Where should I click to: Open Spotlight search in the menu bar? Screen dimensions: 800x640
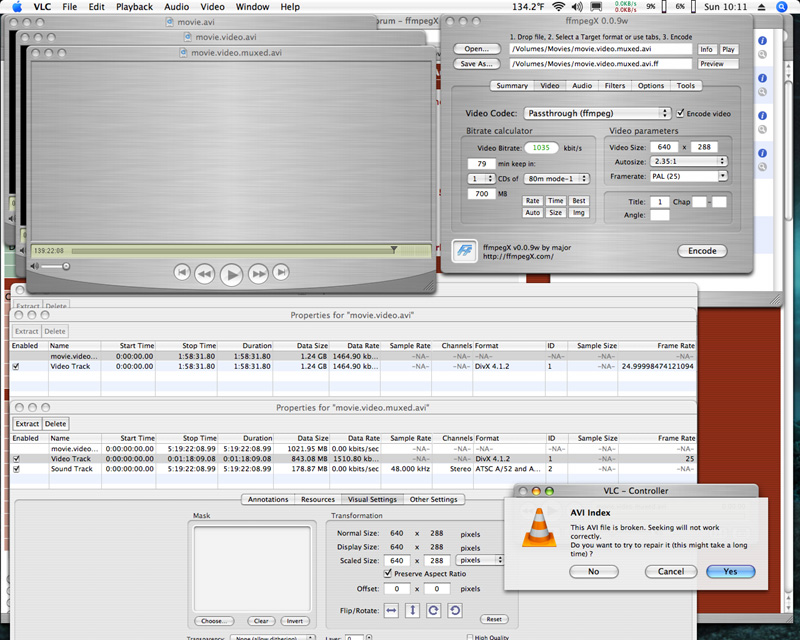click(781, 7)
